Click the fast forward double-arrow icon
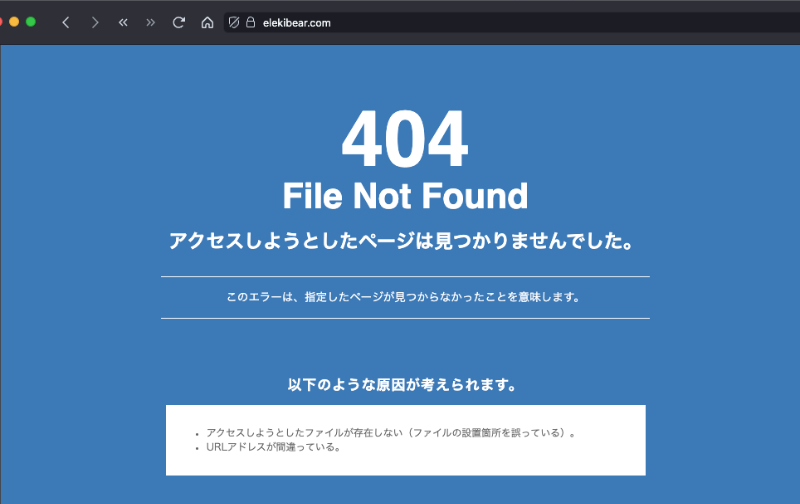This screenshot has width=800, height=504. point(151,22)
